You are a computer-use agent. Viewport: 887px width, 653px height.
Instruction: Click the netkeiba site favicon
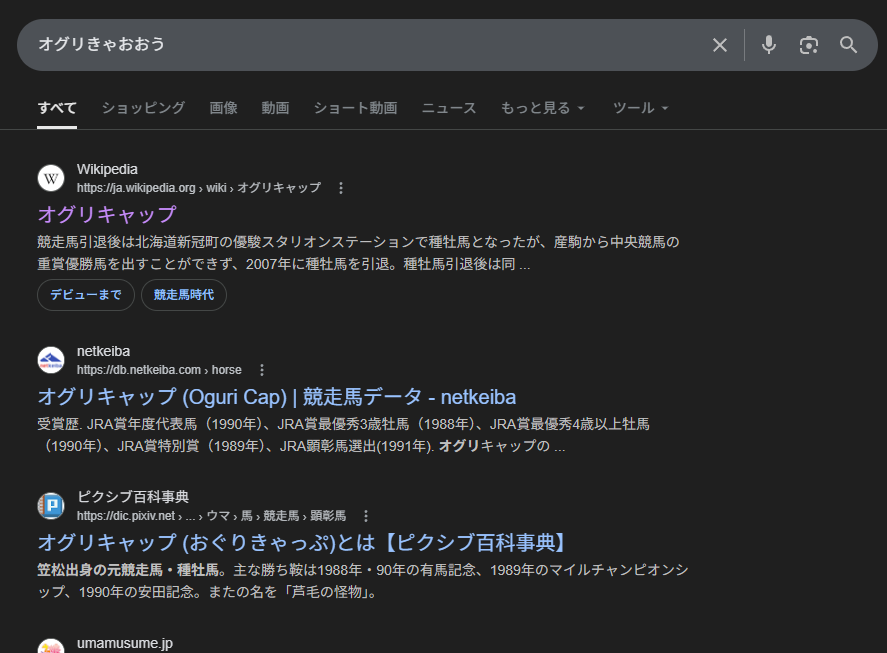point(51,360)
